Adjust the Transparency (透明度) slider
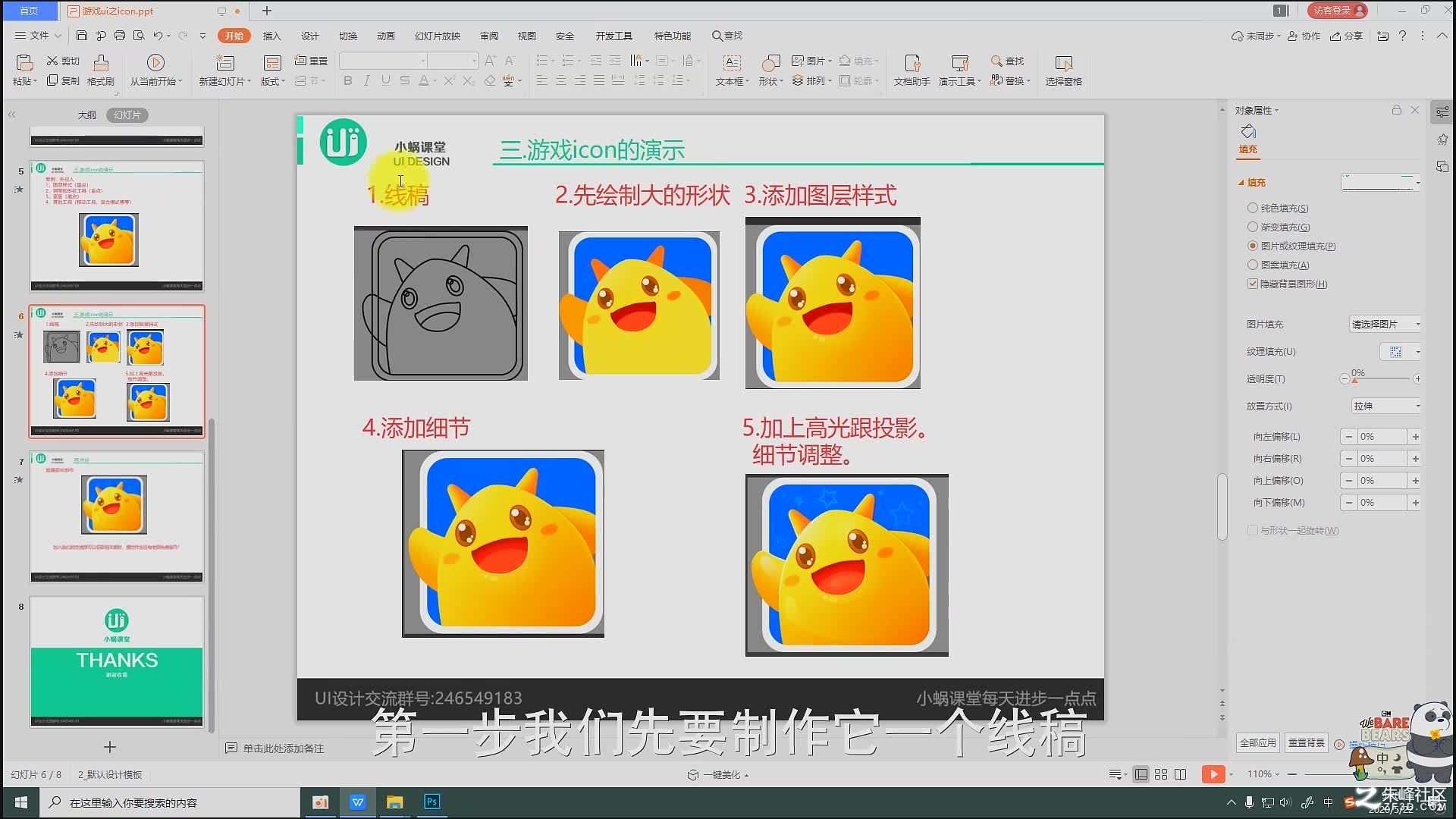This screenshot has width=1456, height=819. click(1354, 379)
